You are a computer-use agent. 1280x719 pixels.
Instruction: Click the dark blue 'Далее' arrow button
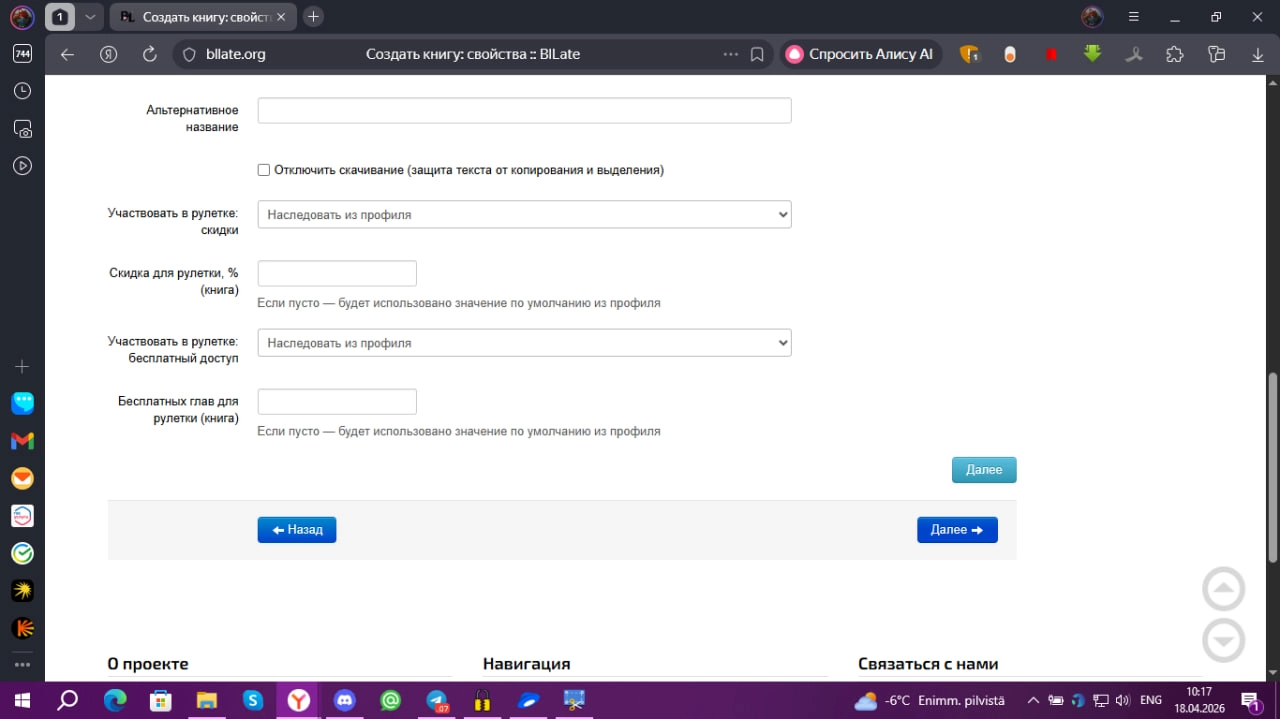[x=957, y=529]
